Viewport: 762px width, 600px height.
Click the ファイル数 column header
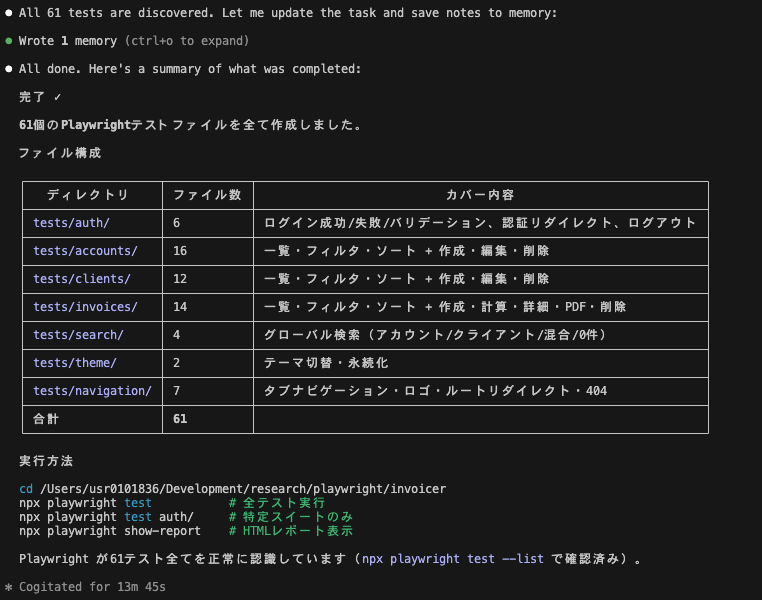point(207,195)
